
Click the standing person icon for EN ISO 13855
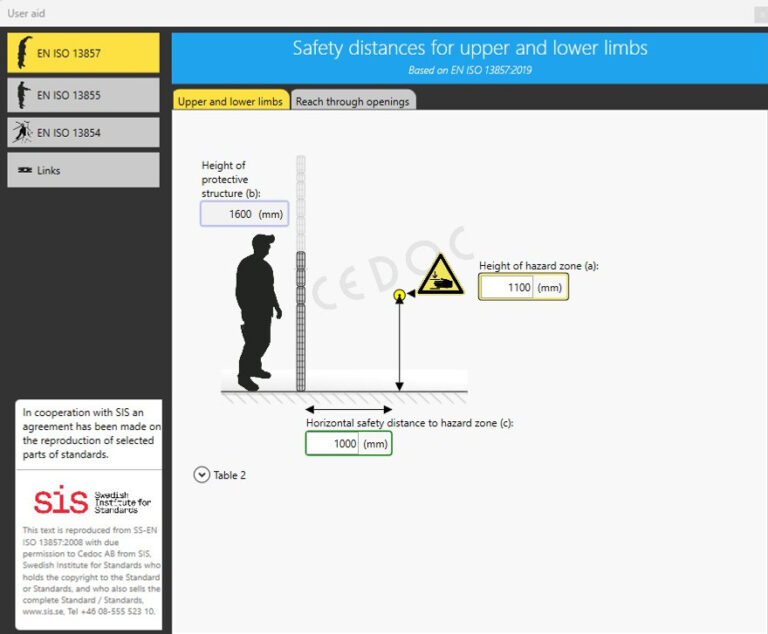coord(23,95)
